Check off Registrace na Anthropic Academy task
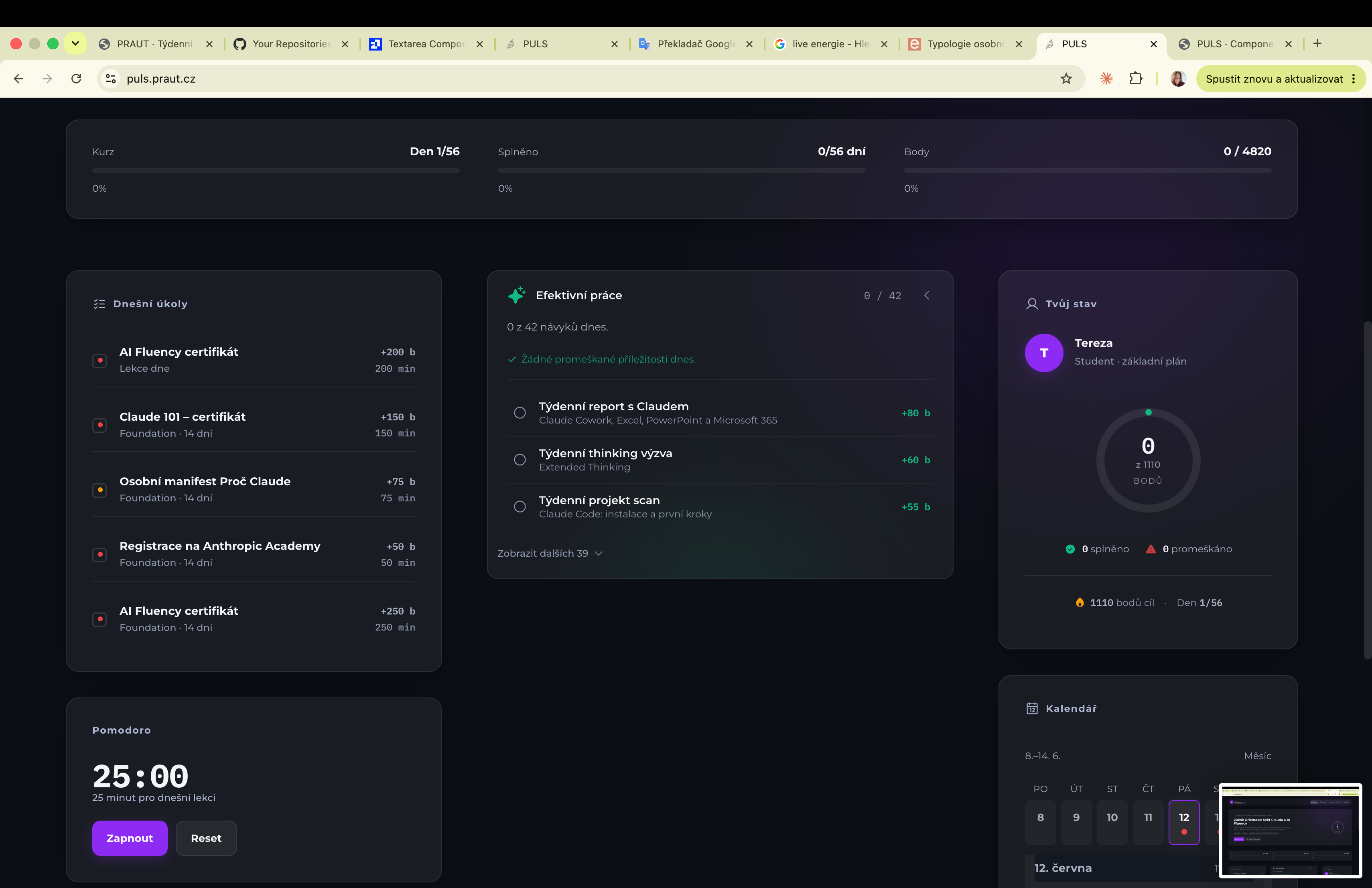 [100, 554]
